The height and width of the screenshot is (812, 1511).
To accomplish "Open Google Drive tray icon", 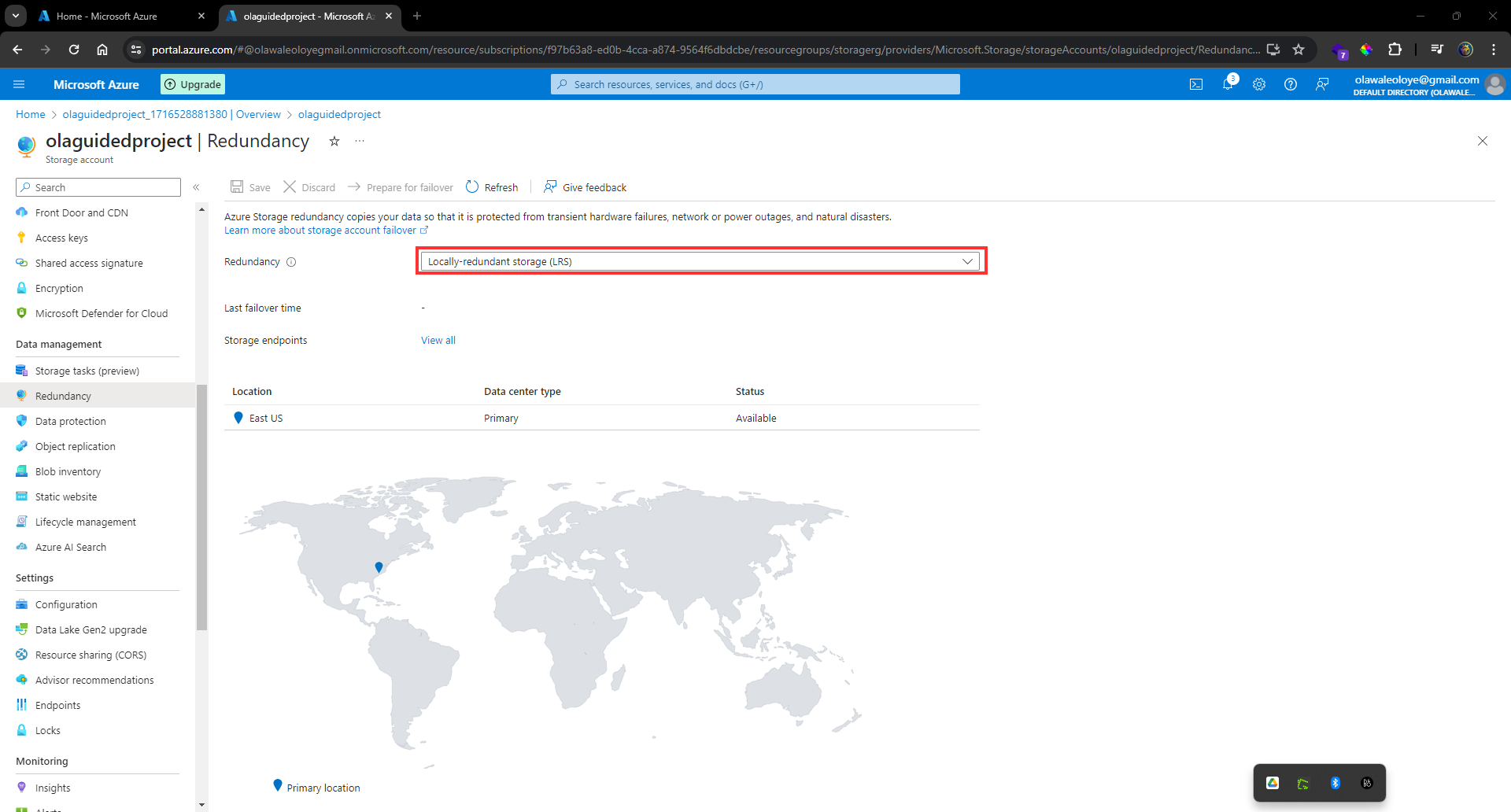I will (x=1273, y=783).
